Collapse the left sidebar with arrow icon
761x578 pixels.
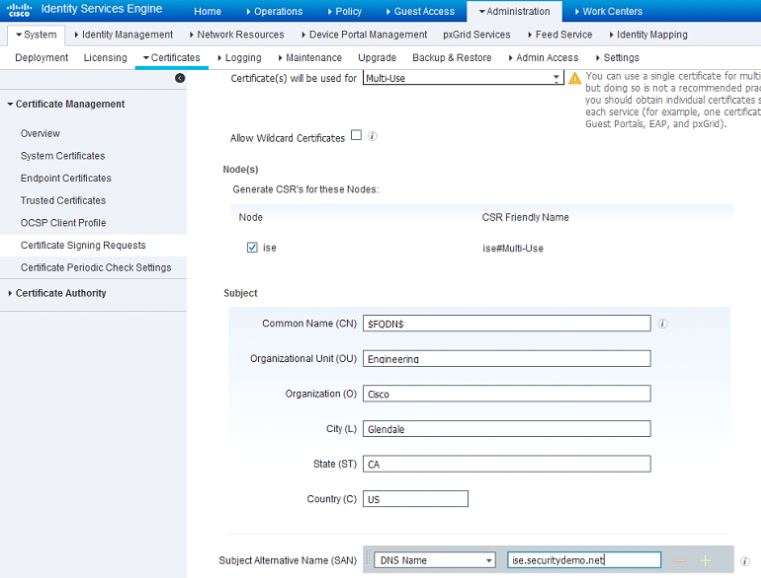(x=180, y=78)
